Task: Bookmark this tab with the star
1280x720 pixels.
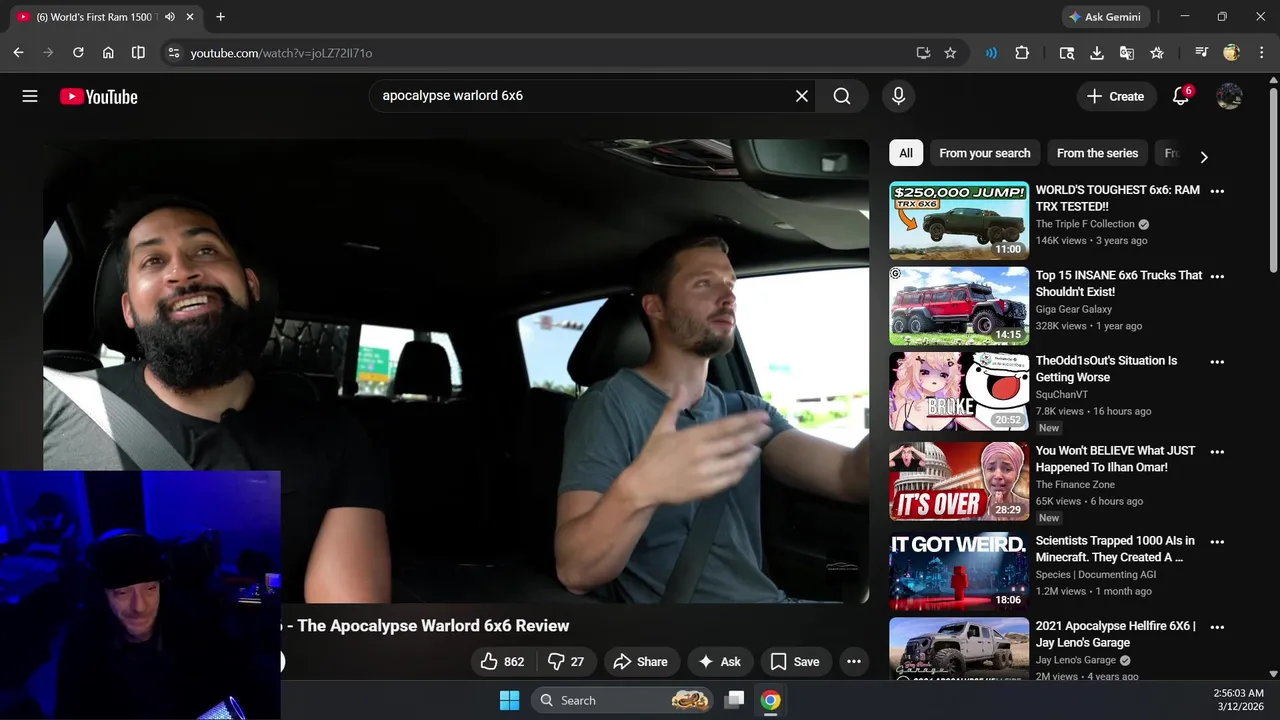Action: [x=950, y=53]
